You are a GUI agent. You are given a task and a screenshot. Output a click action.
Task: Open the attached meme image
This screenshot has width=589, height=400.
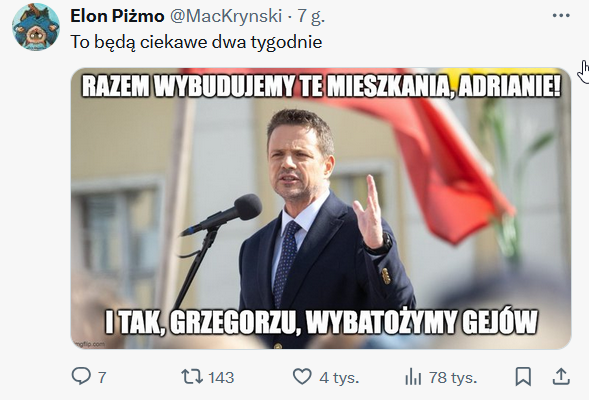coord(321,208)
